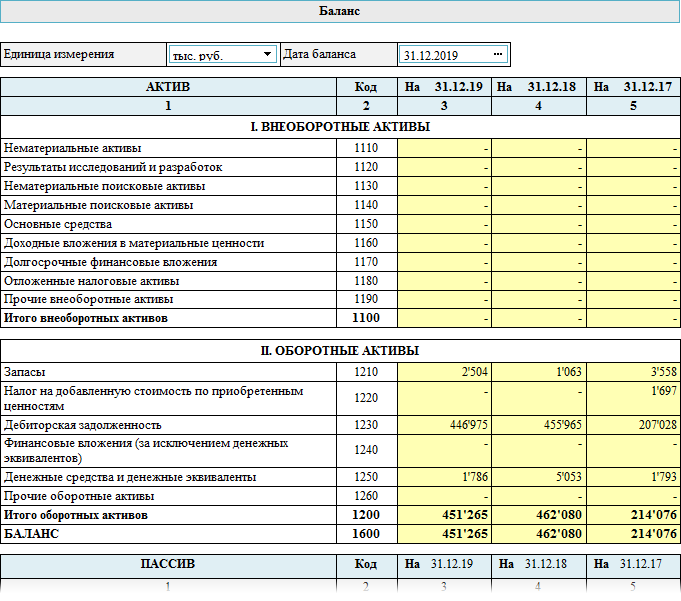
Task: Open the unit of measurement dropdown 'тыс. руб.'
Action: pos(222,55)
